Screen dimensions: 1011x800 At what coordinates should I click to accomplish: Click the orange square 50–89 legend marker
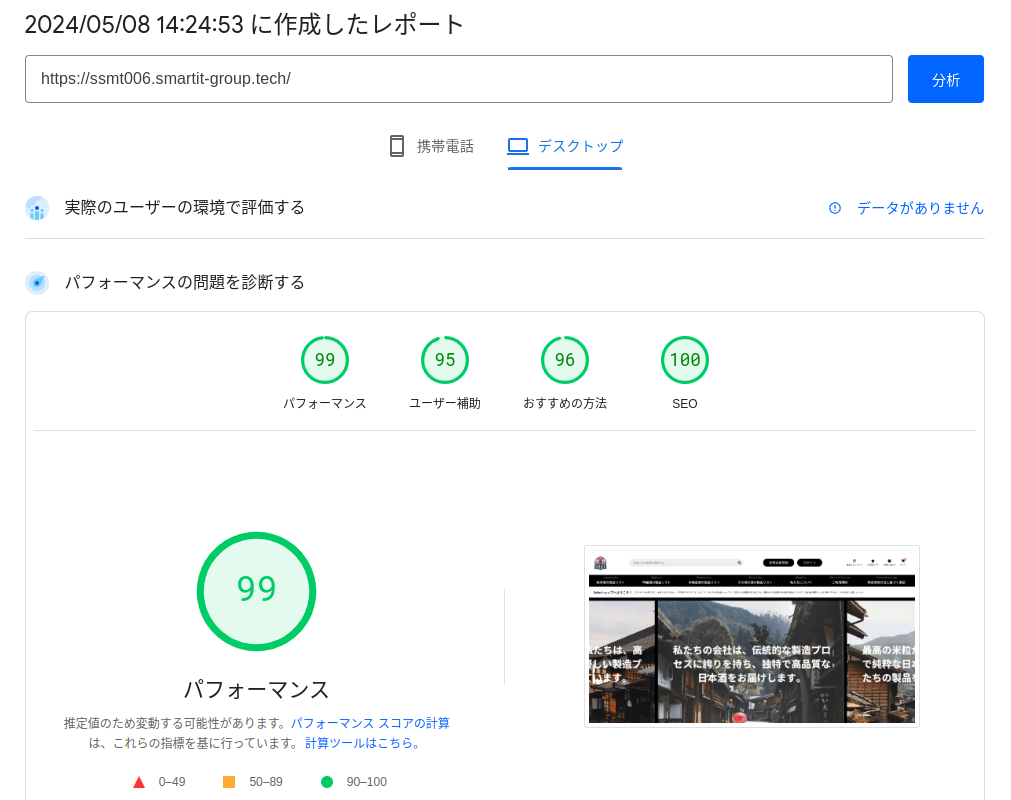coord(229,782)
